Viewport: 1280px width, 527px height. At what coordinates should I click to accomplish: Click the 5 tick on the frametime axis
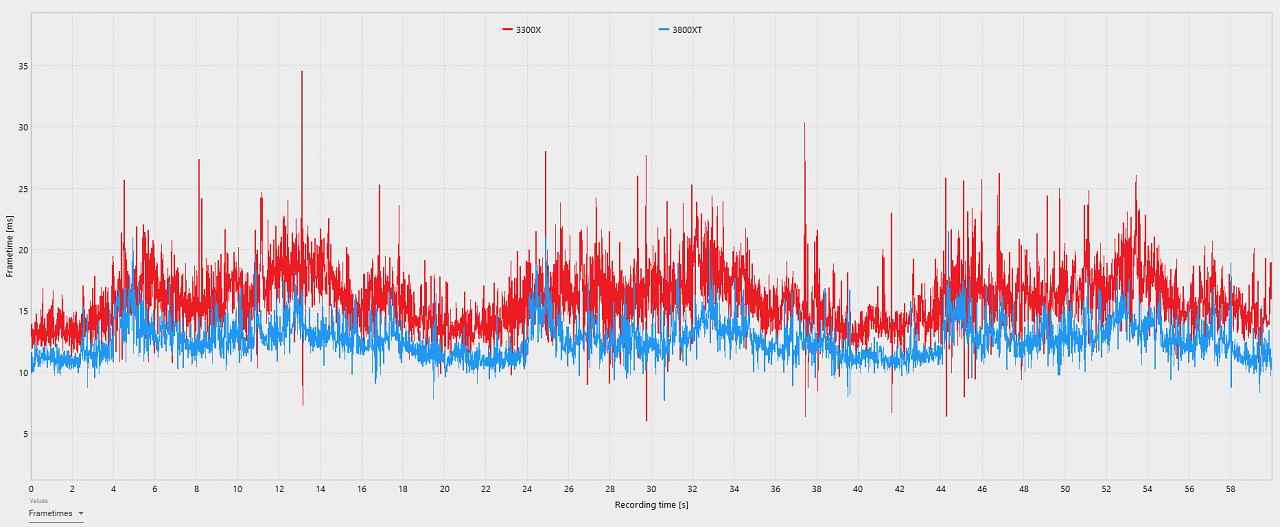(25, 433)
